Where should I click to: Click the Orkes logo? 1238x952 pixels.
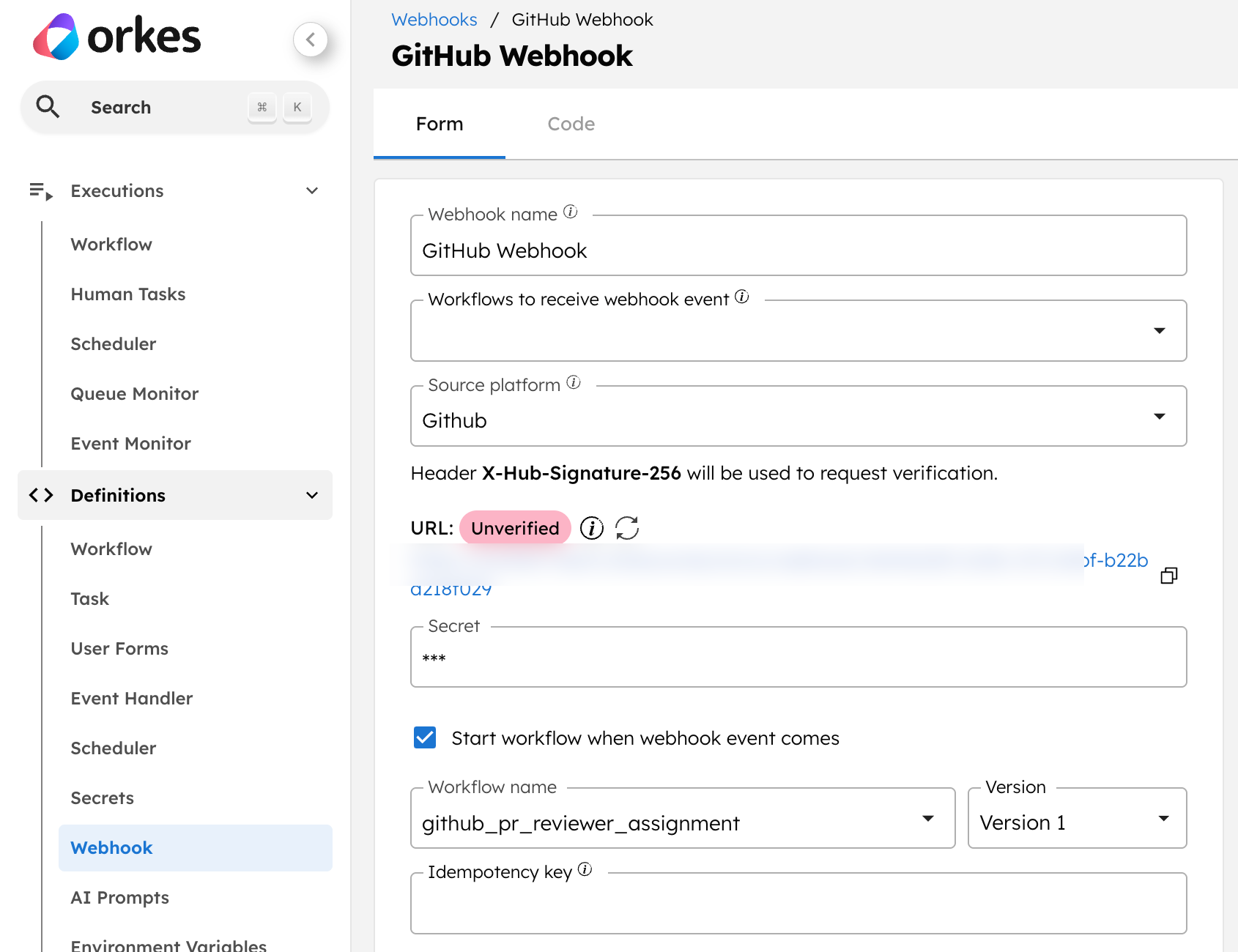click(117, 37)
